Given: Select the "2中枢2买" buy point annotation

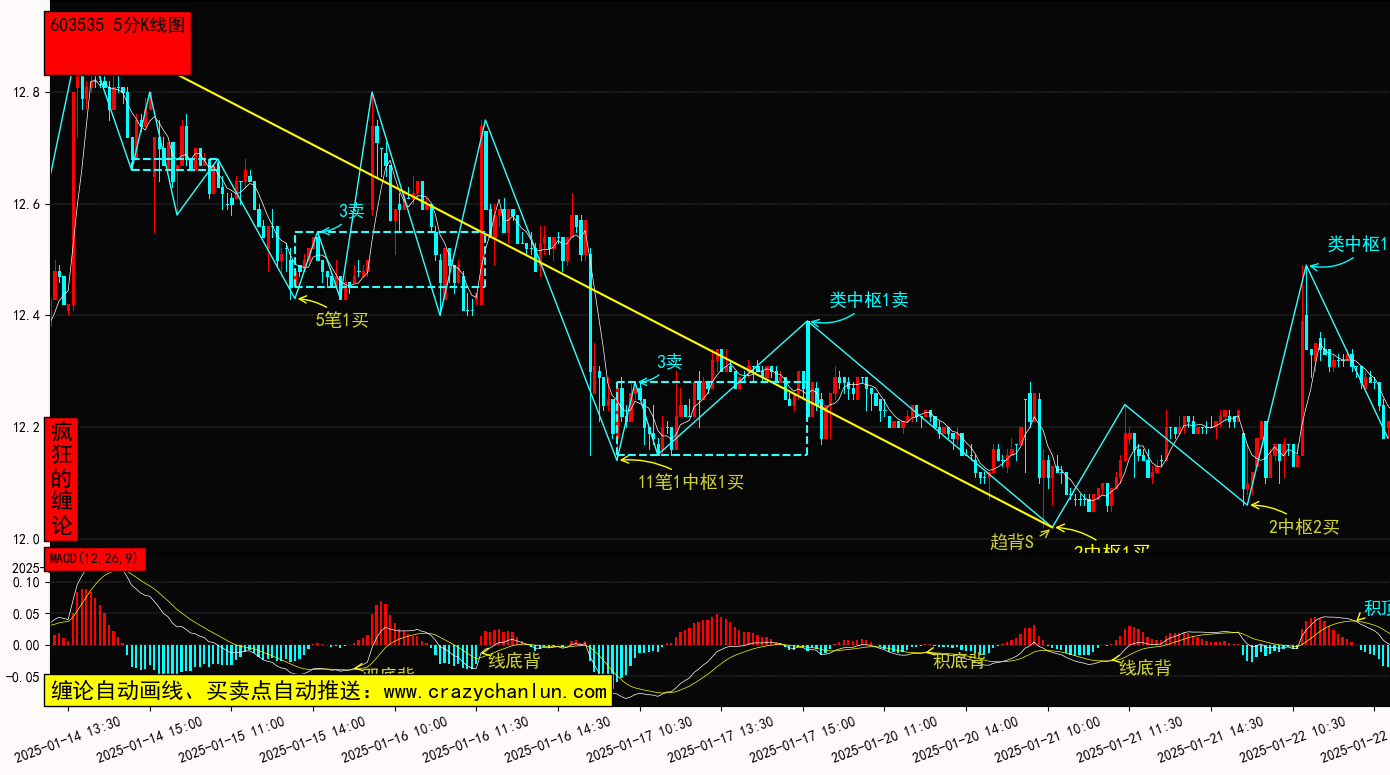Looking at the screenshot, I should (x=1303, y=527).
